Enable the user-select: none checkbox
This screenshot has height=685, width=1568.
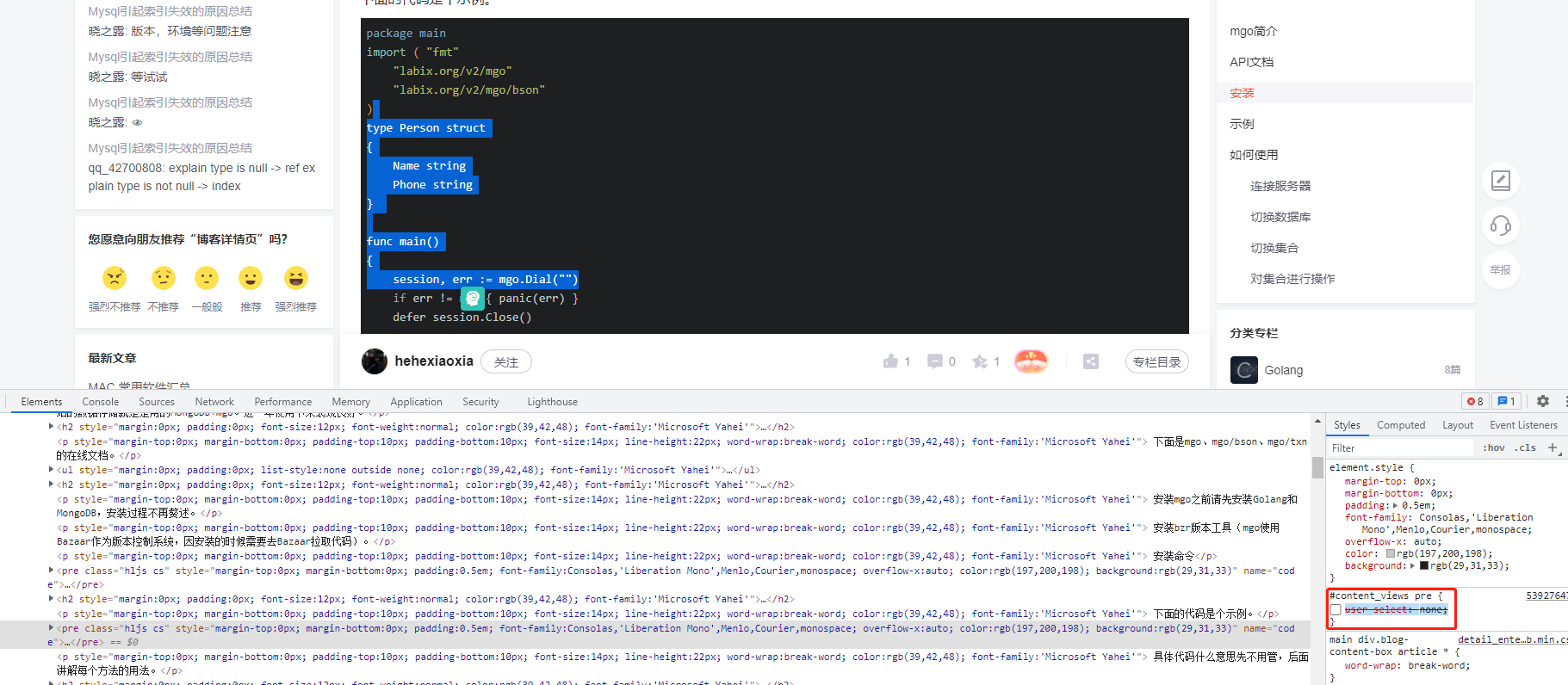pos(1336,609)
